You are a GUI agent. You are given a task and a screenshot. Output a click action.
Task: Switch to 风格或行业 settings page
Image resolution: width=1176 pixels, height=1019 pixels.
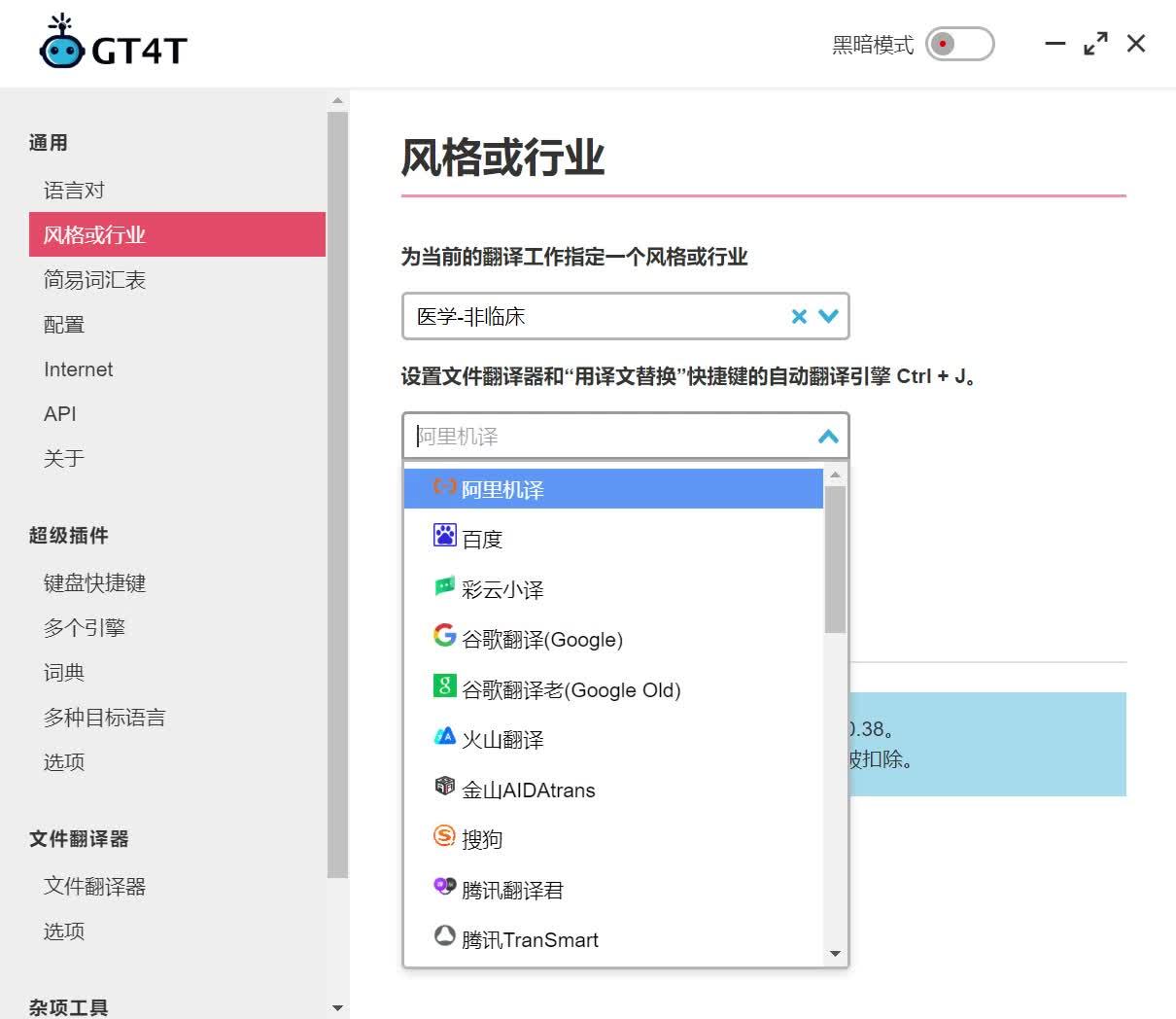coord(93,234)
